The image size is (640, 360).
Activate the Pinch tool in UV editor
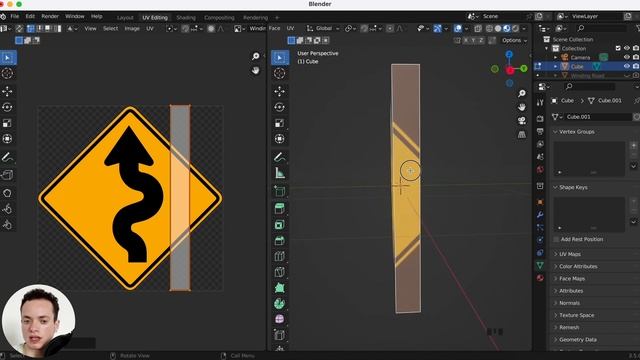[x=7, y=224]
